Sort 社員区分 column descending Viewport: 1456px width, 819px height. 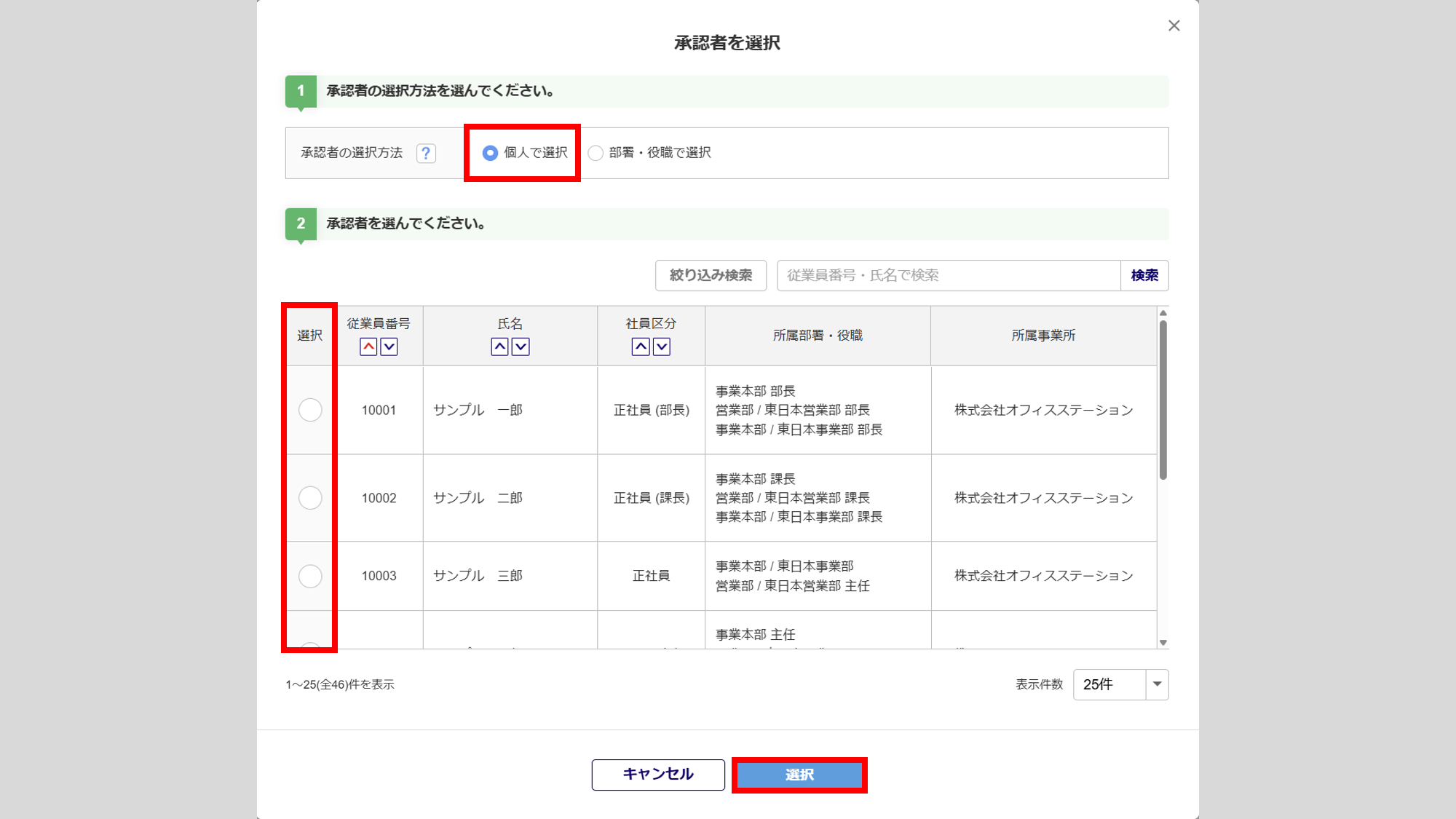tap(661, 347)
